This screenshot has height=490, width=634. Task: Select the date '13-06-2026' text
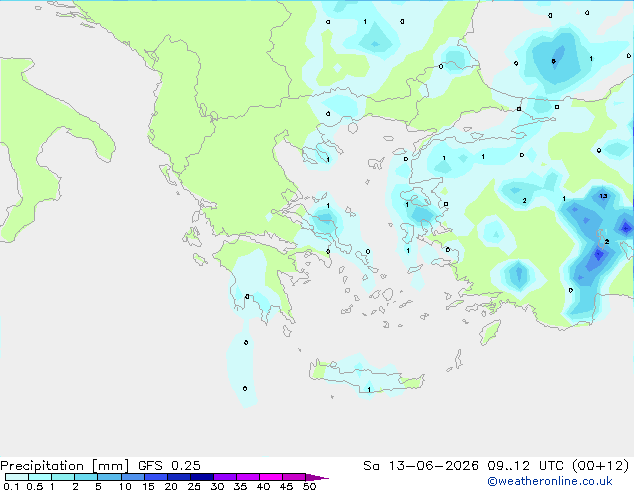pos(433,466)
